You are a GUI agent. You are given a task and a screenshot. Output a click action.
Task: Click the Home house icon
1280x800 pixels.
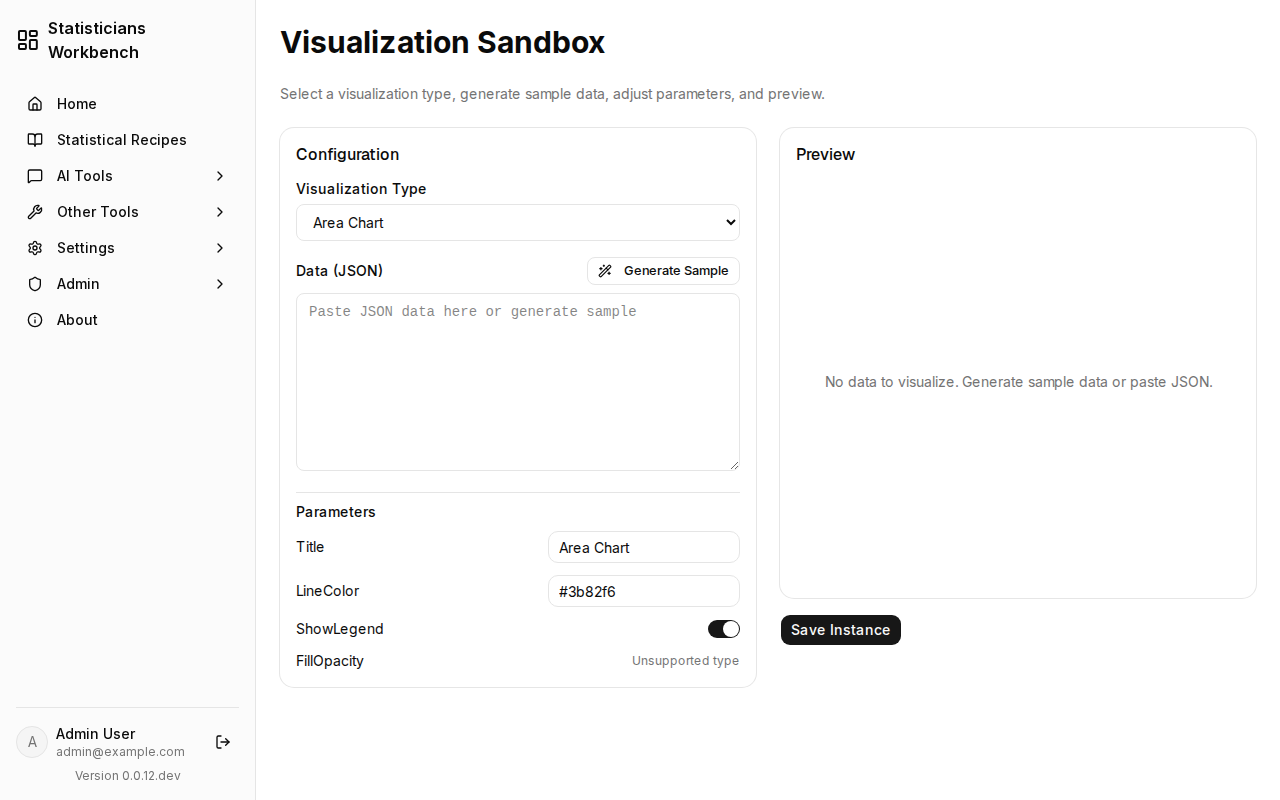point(35,104)
